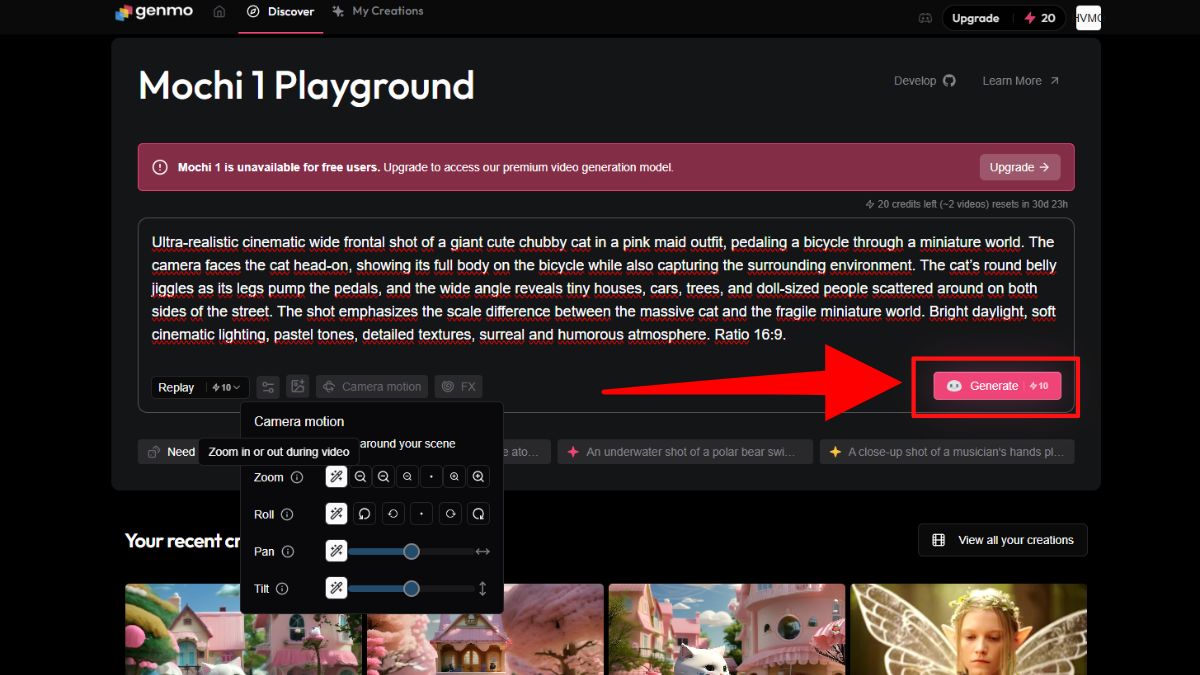The width and height of the screenshot is (1200, 675).
Task: Open the FX effects button
Action: pyautogui.click(x=459, y=386)
